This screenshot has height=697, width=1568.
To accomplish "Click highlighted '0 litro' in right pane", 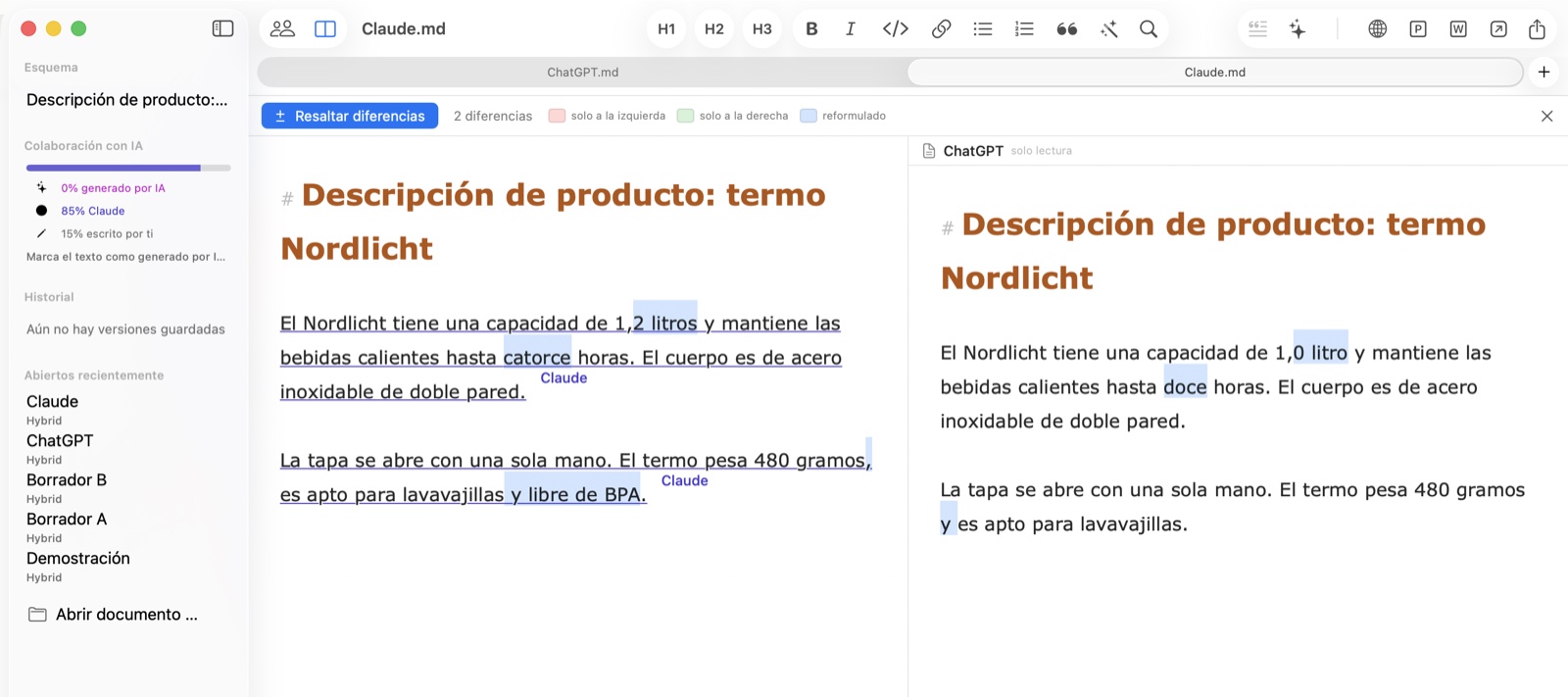I will pyautogui.click(x=1321, y=352).
